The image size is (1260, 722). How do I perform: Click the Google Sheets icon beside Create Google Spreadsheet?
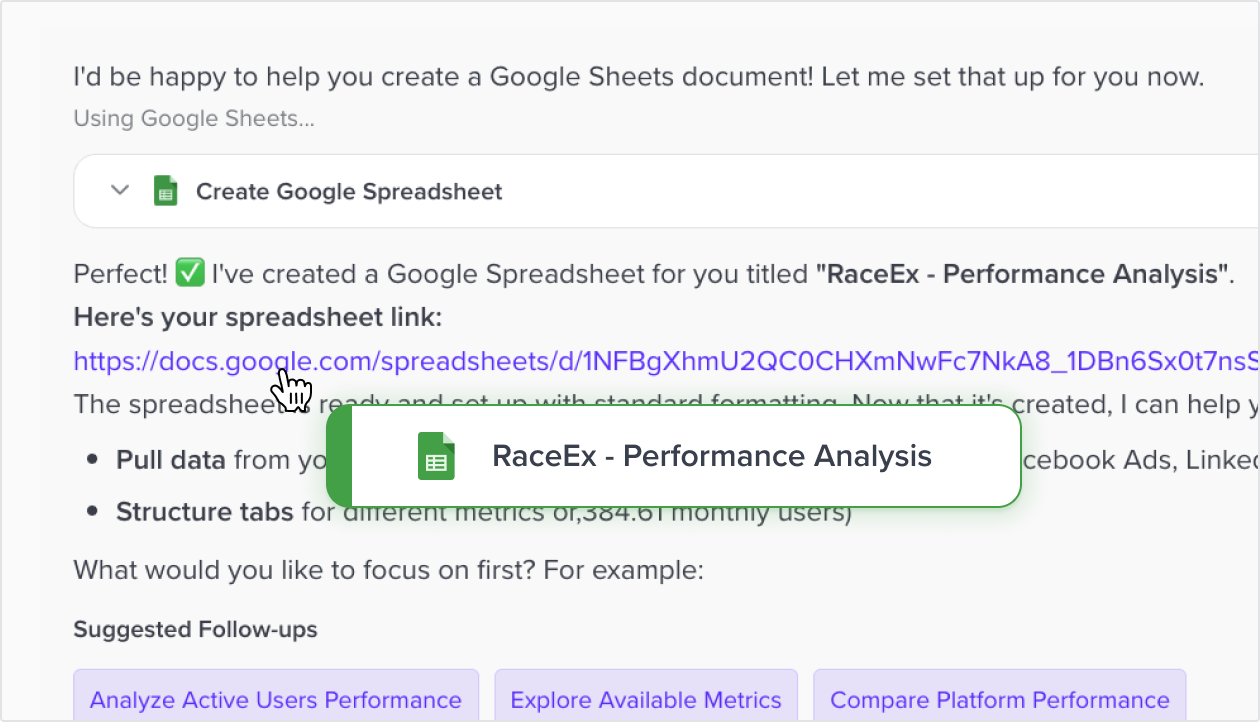pos(166,190)
